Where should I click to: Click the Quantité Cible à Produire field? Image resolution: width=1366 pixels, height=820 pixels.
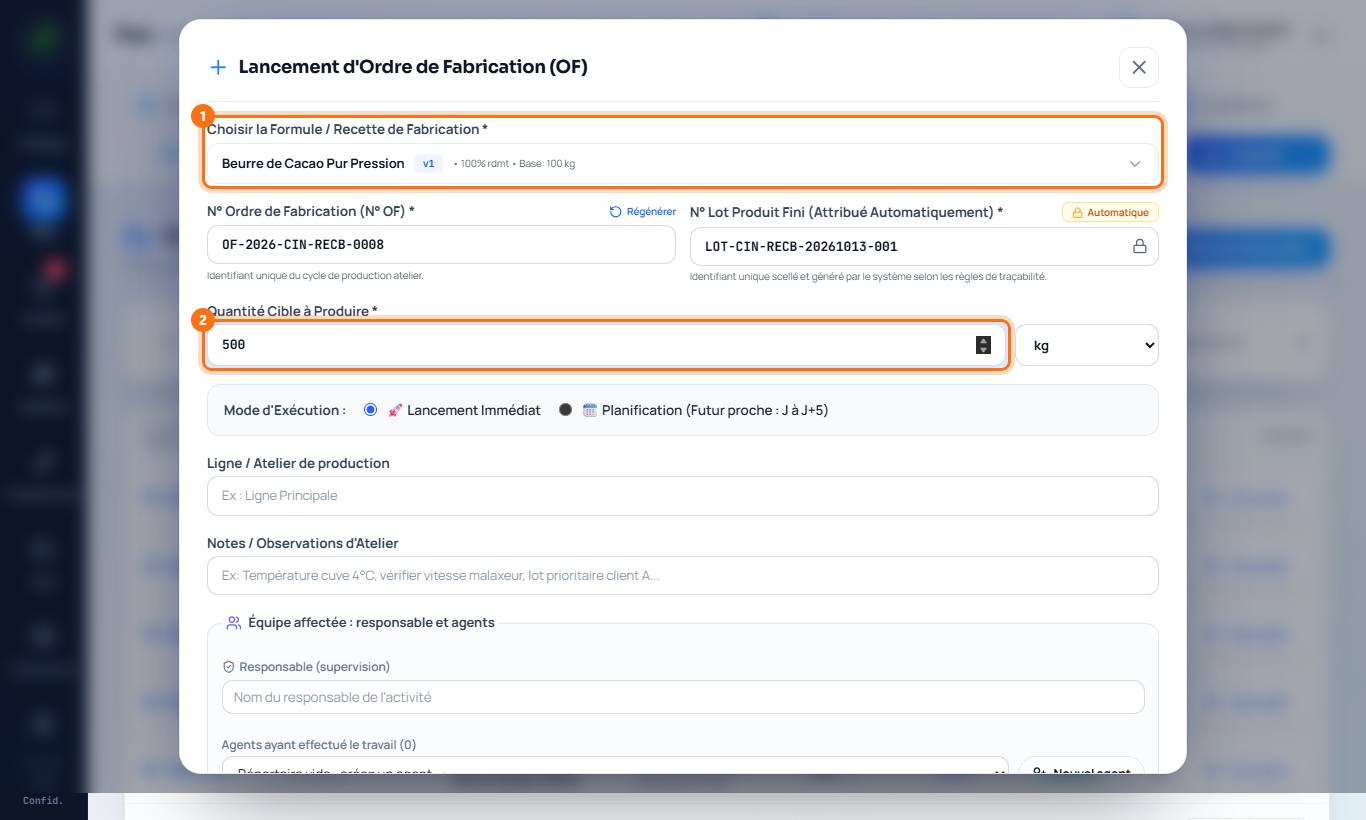[x=606, y=345]
